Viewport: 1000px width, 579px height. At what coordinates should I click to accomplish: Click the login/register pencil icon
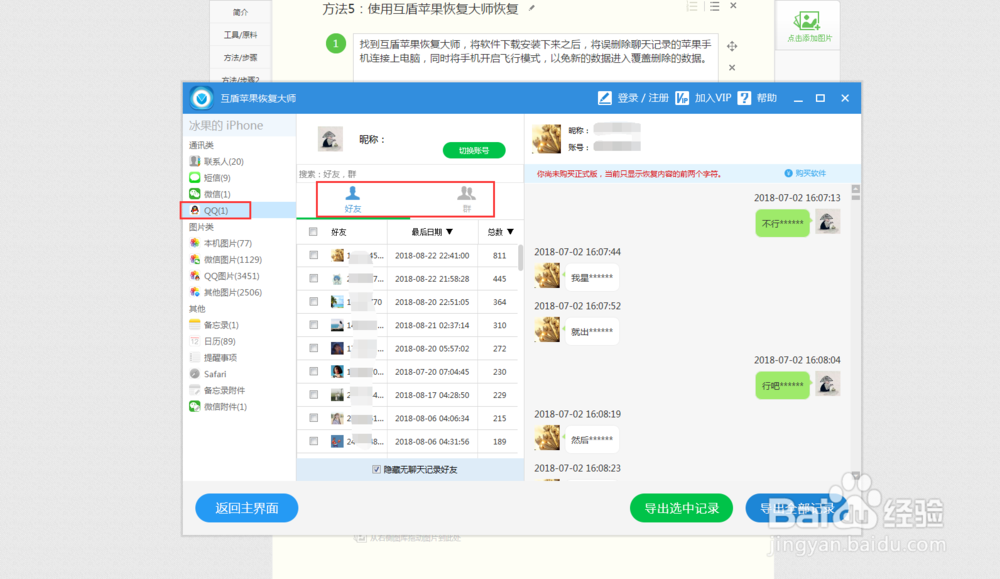[604, 98]
